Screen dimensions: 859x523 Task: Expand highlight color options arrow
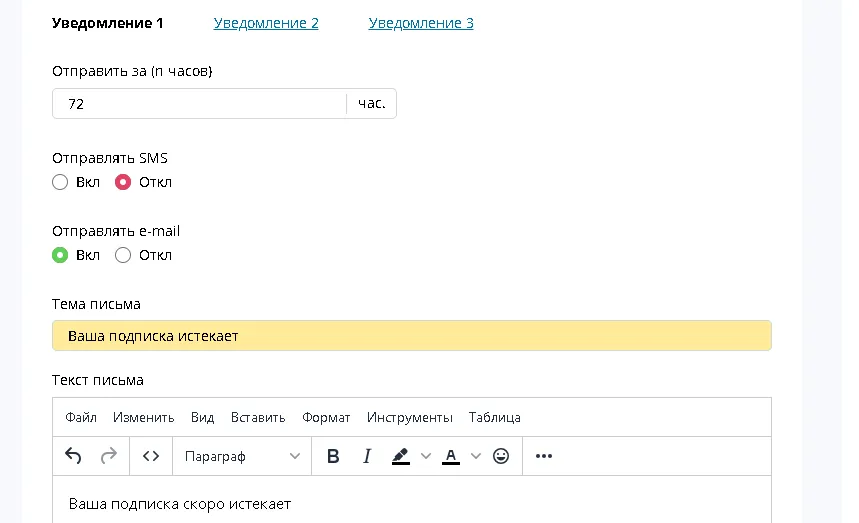pos(426,456)
